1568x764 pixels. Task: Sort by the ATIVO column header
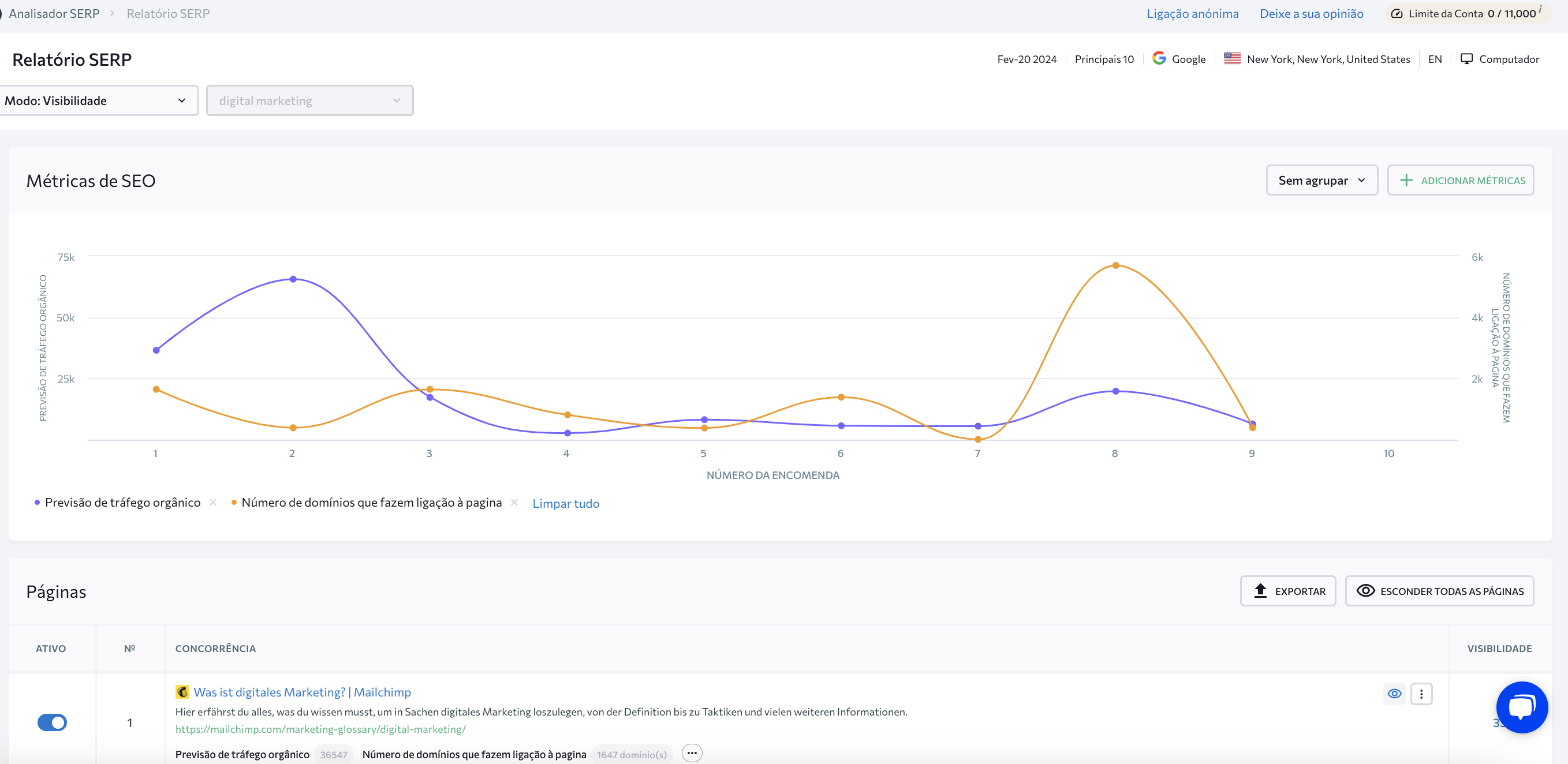(51, 649)
